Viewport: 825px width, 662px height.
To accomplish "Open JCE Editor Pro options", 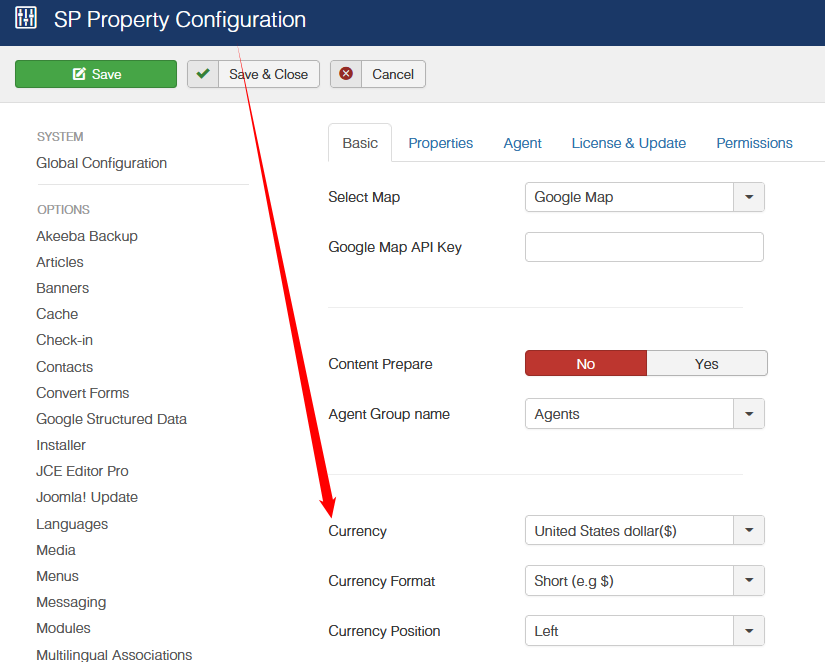I will click(x=82, y=471).
